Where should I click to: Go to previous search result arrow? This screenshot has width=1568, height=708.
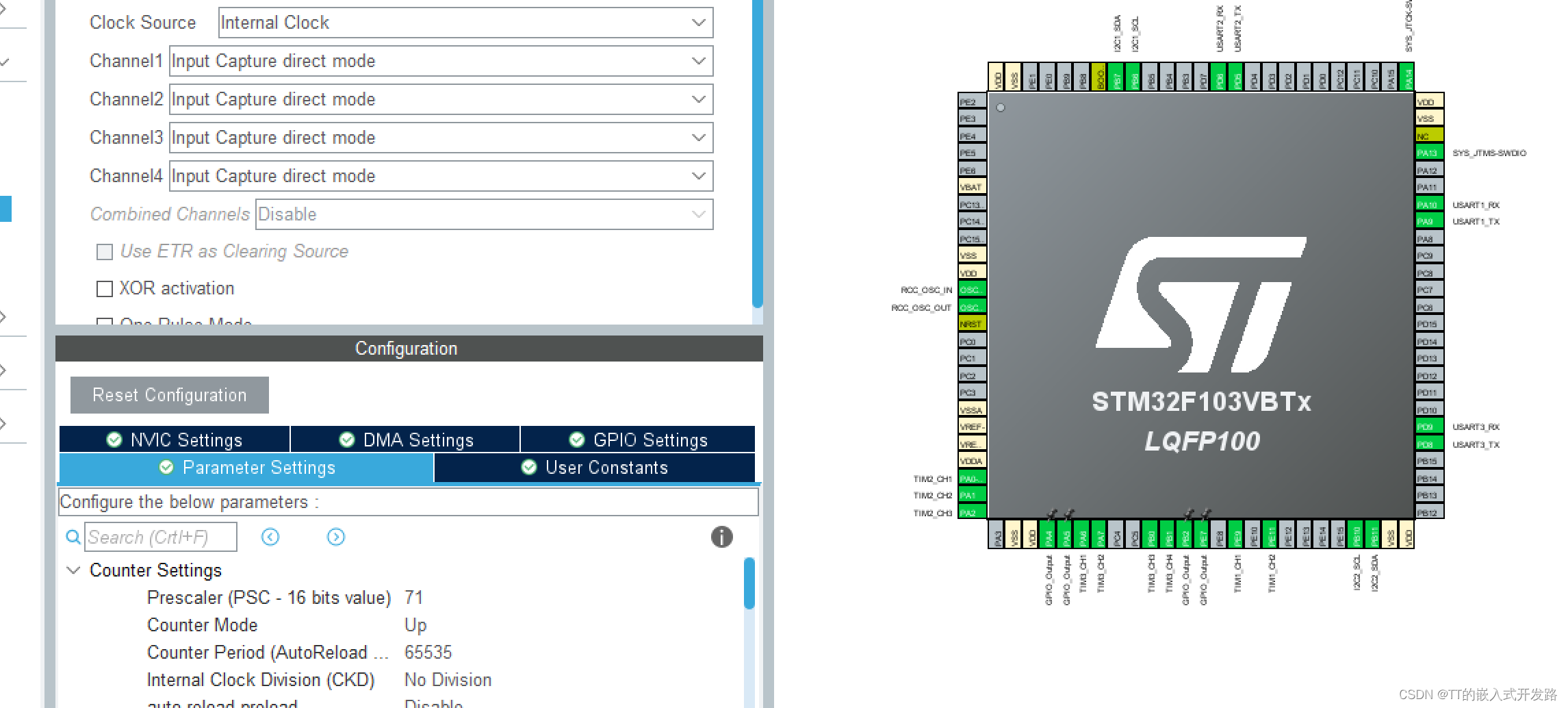tap(270, 537)
